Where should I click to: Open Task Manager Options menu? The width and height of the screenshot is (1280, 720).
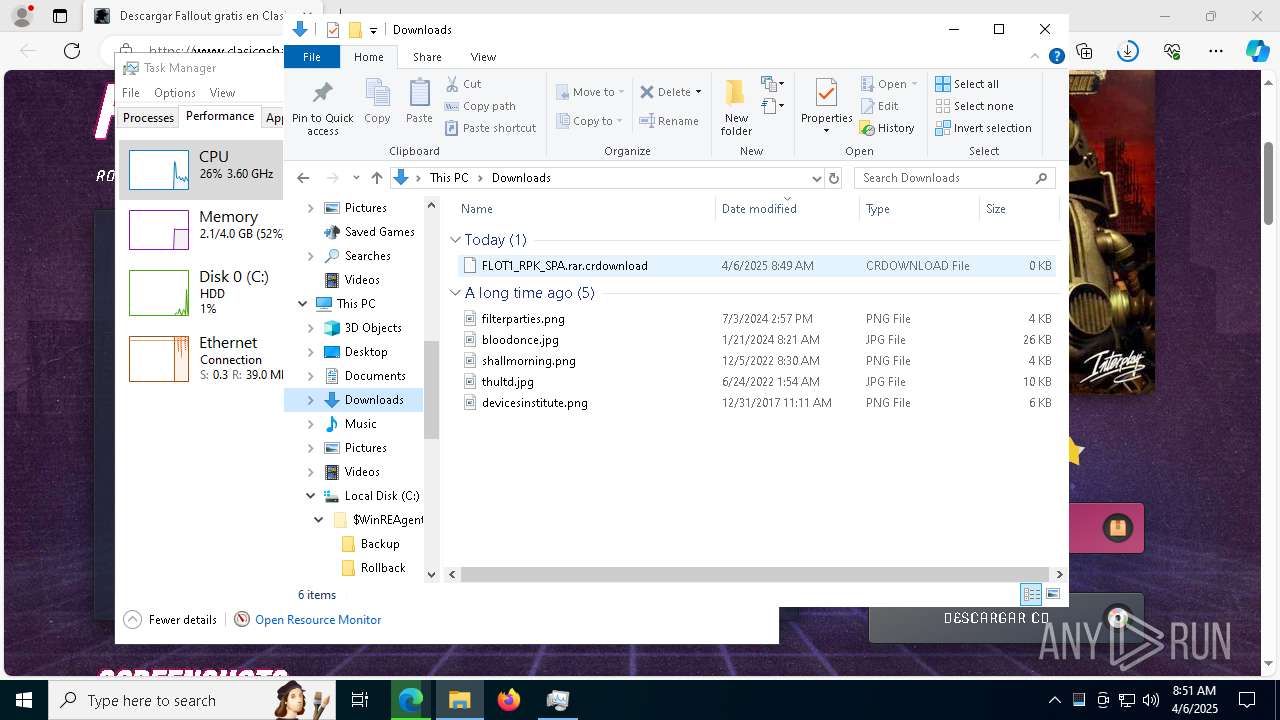tap(175, 93)
